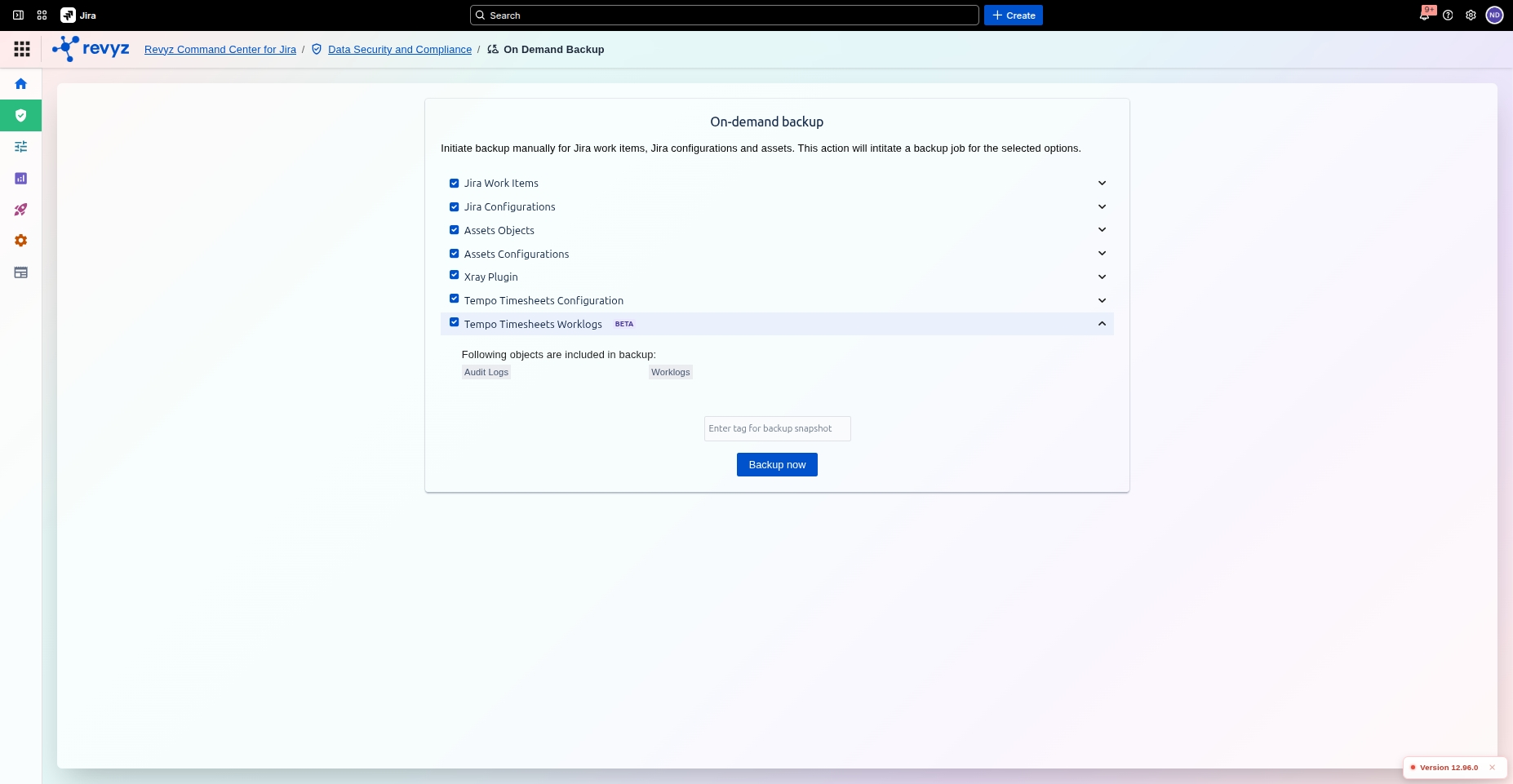This screenshot has width=1513, height=784.
Task: Click the On-demand backup heading
Action: [x=767, y=122]
